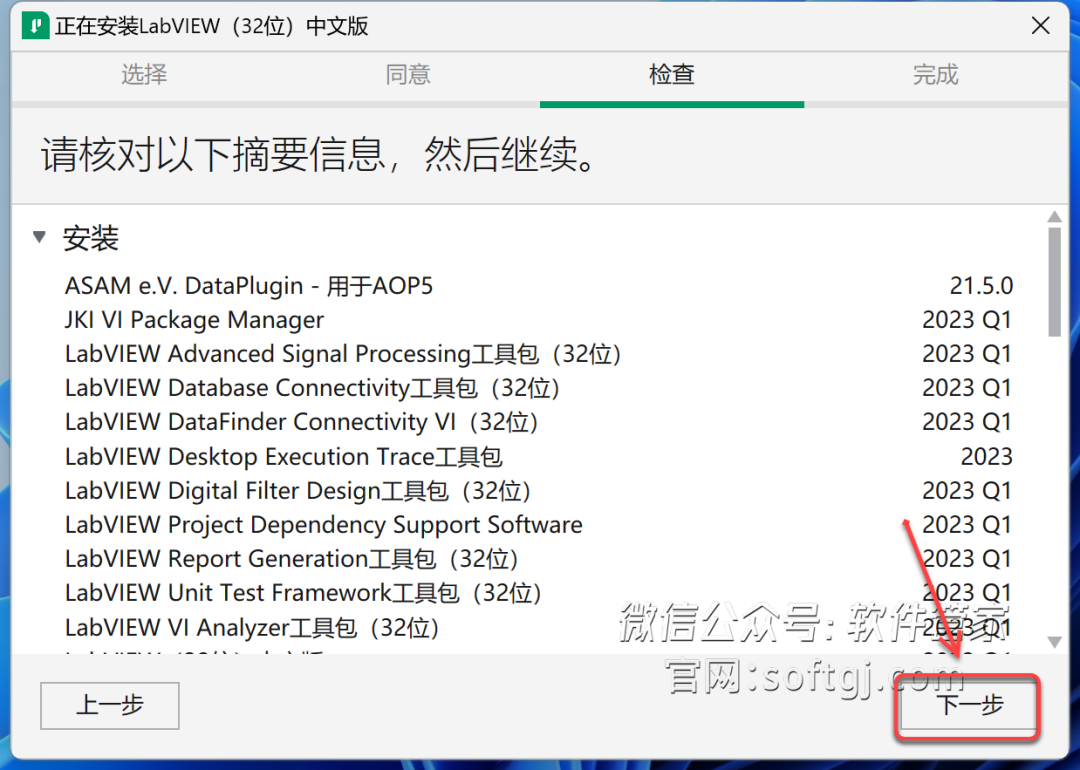The height and width of the screenshot is (770, 1080).
Task: Collapse the 安装 section
Action: point(38,238)
